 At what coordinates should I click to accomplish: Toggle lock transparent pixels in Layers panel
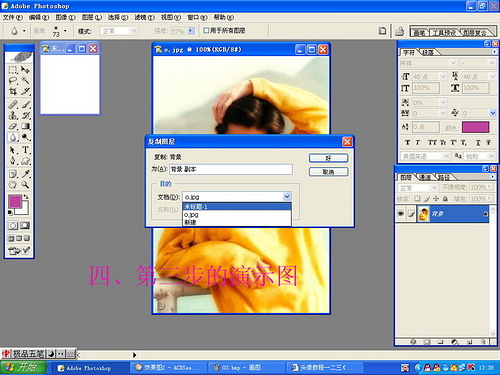[x=417, y=199]
